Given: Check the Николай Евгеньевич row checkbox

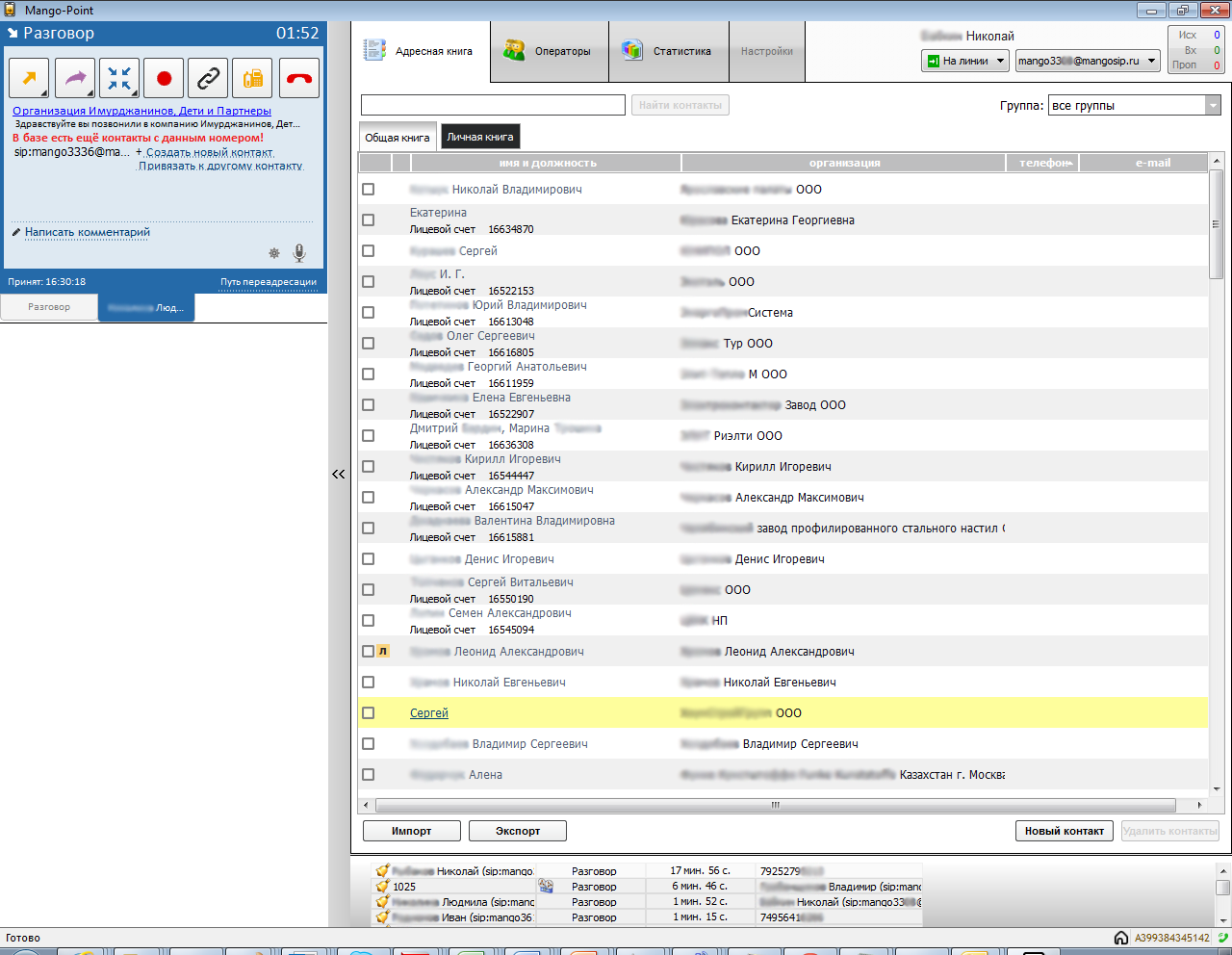Looking at the screenshot, I should (x=368, y=683).
